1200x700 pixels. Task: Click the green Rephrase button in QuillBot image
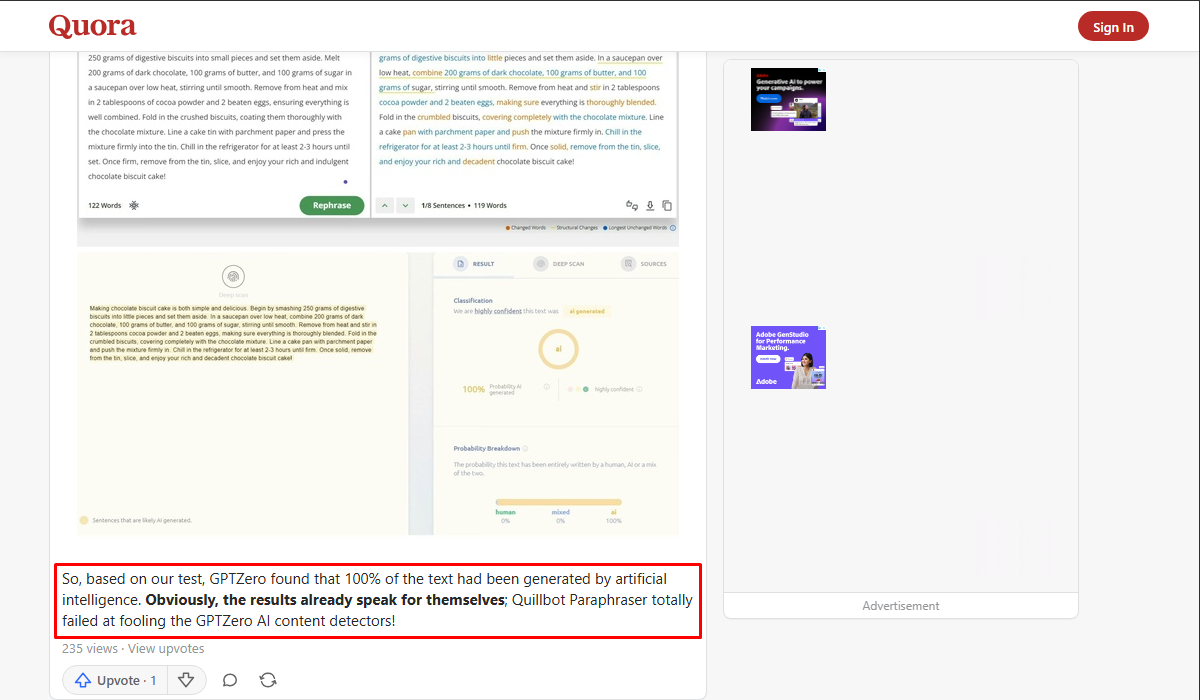pos(332,205)
